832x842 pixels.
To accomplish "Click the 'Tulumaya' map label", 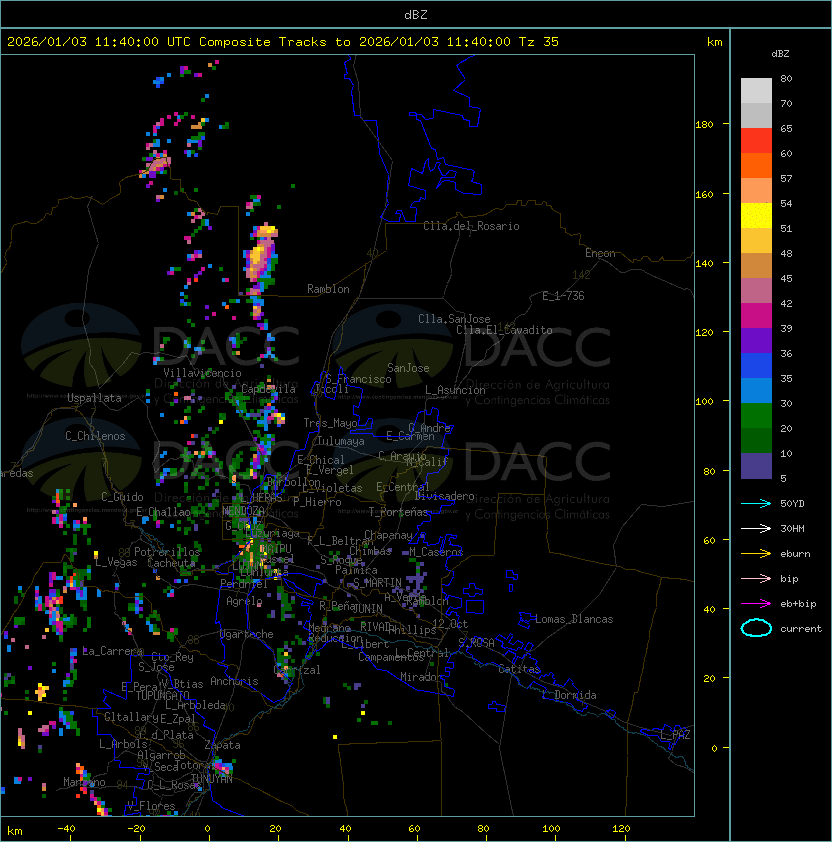I will pyautogui.click(x=341, y=441).
